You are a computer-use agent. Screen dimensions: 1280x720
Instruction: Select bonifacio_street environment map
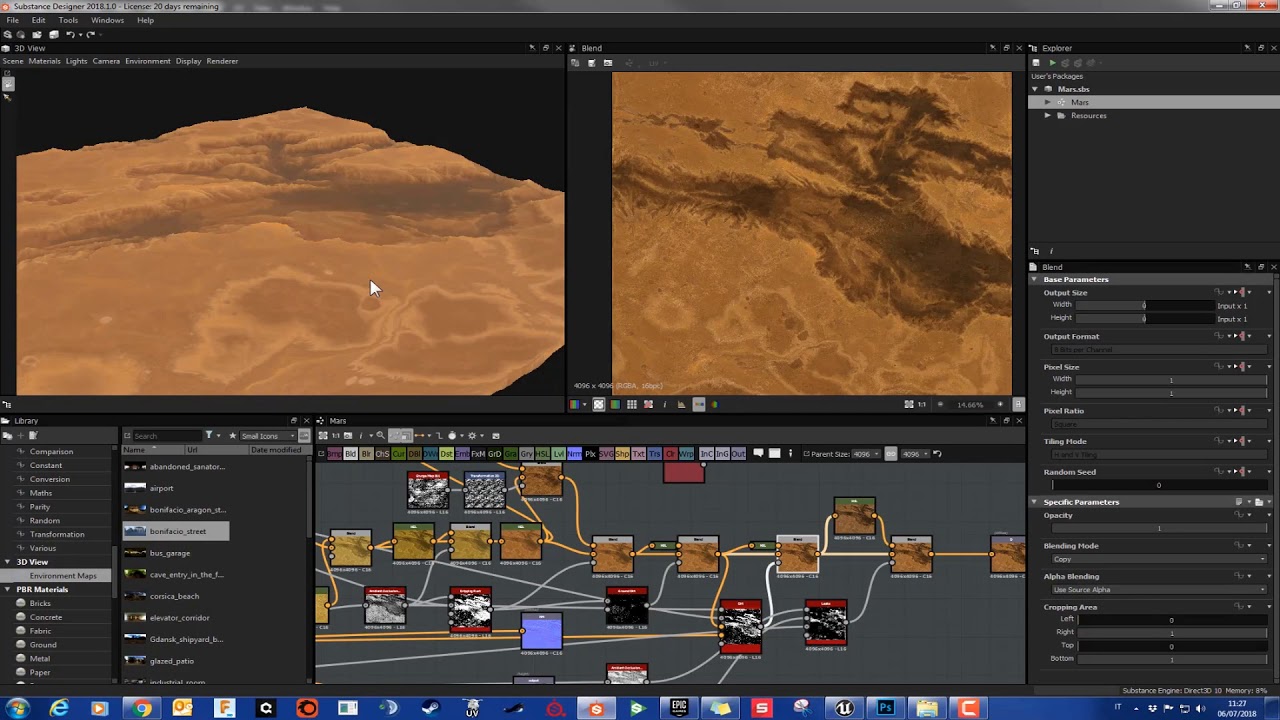click(176, 531)
